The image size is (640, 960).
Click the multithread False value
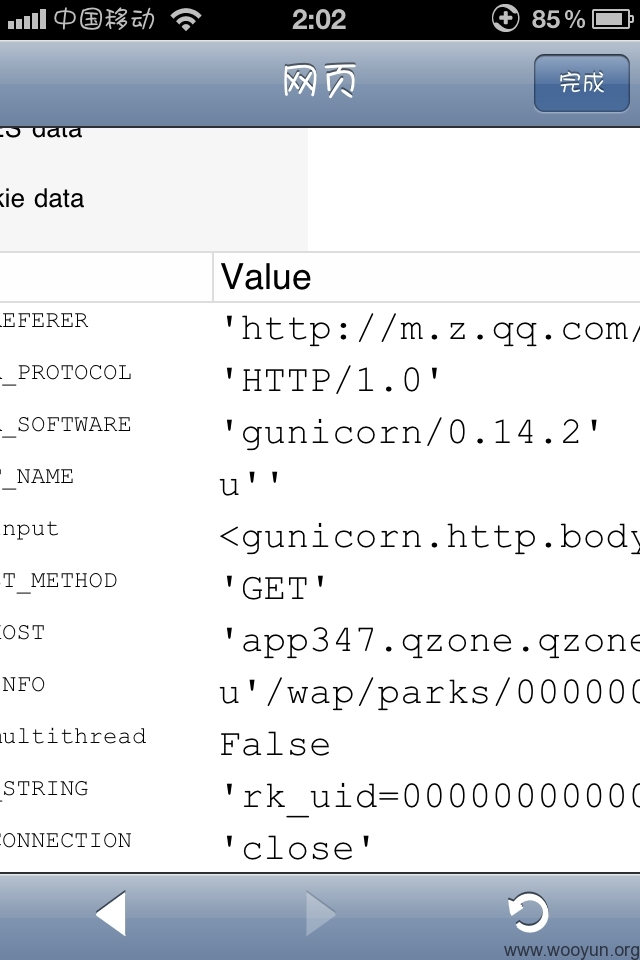click(275, 744)
